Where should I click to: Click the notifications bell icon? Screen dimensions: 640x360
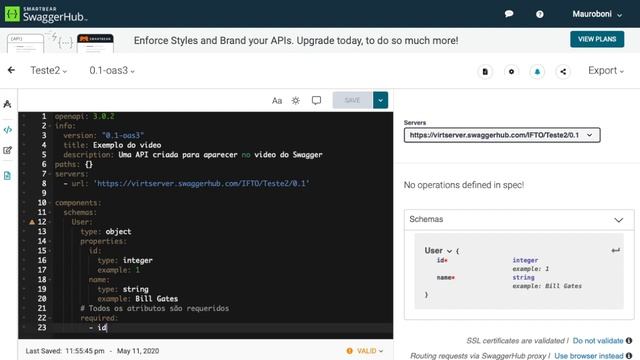point(537,72)
